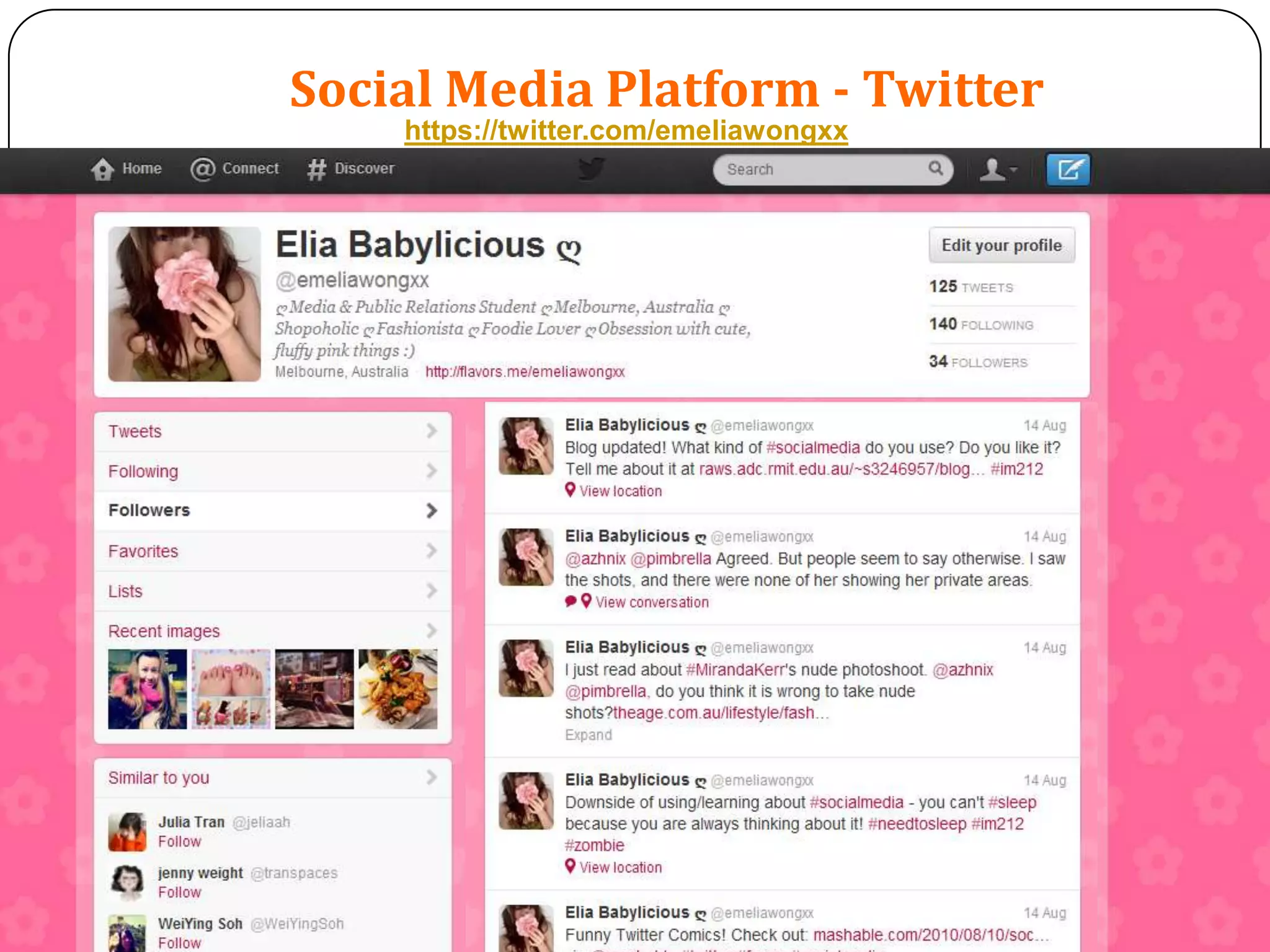Image resolution: width=1270 pixels, height=952 pixels.
Task: Open the account user dropdown
Action: point(998,169)
